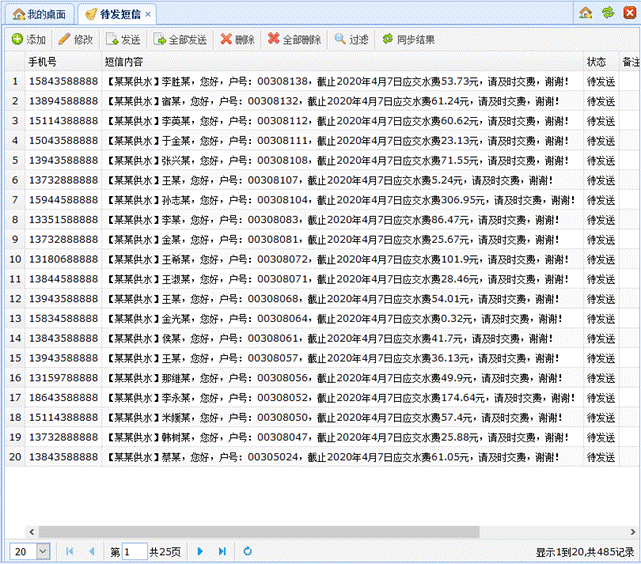
Task: Open the 过滤 (filter) search tool
Action: coord(352,40)
